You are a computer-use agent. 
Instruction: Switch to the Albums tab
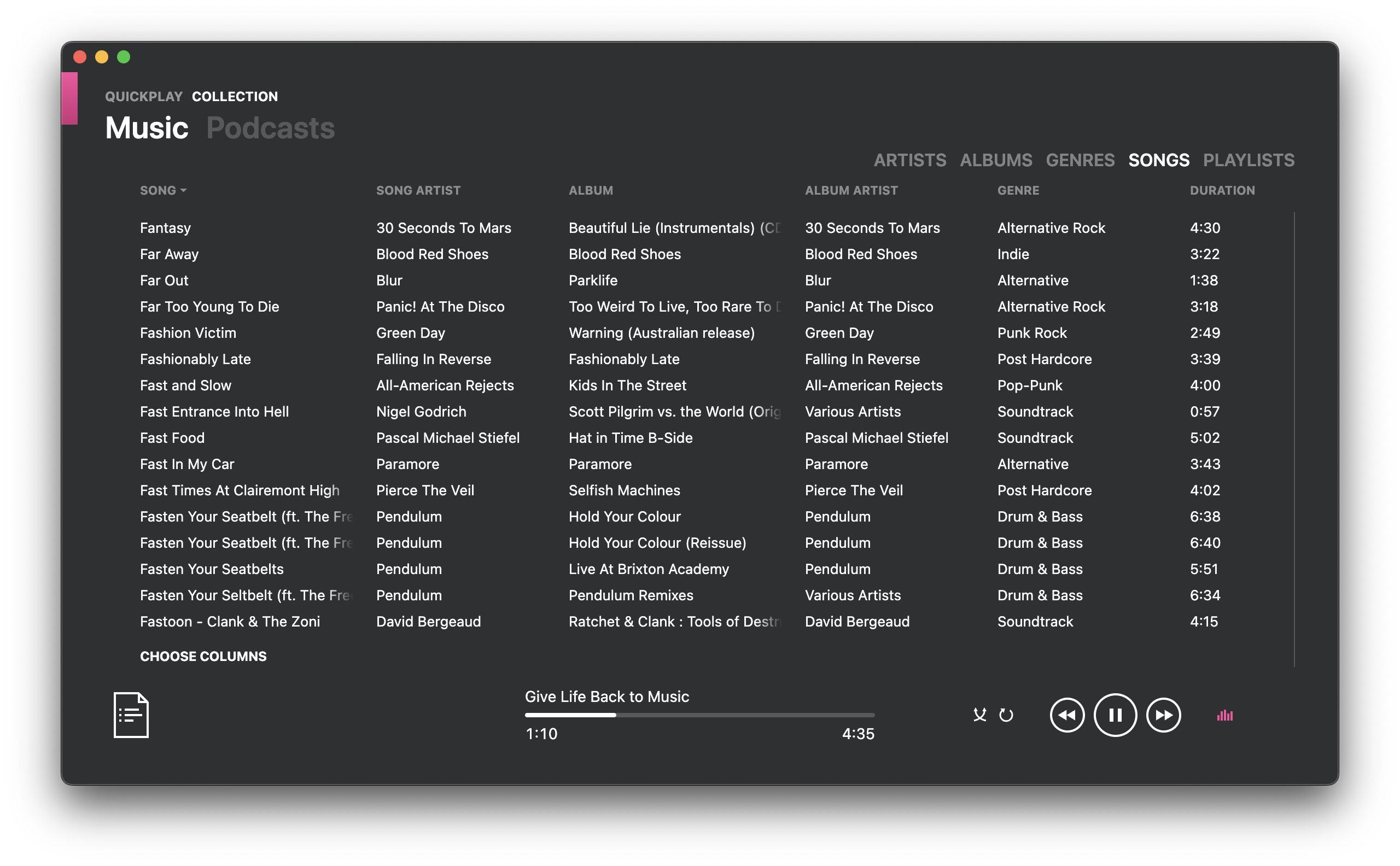(996, 160)
